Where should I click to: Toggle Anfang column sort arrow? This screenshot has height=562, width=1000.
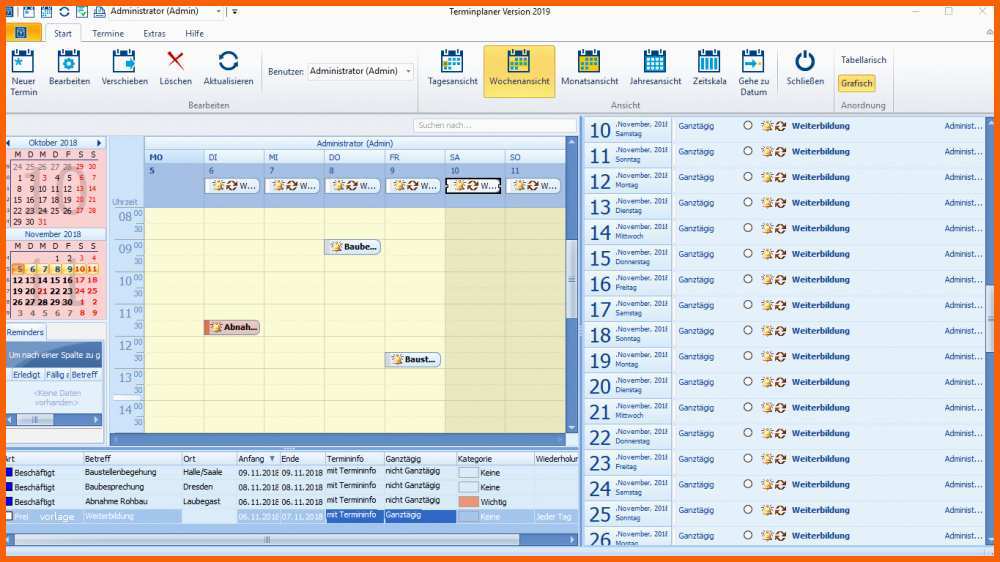coord(272,459)
